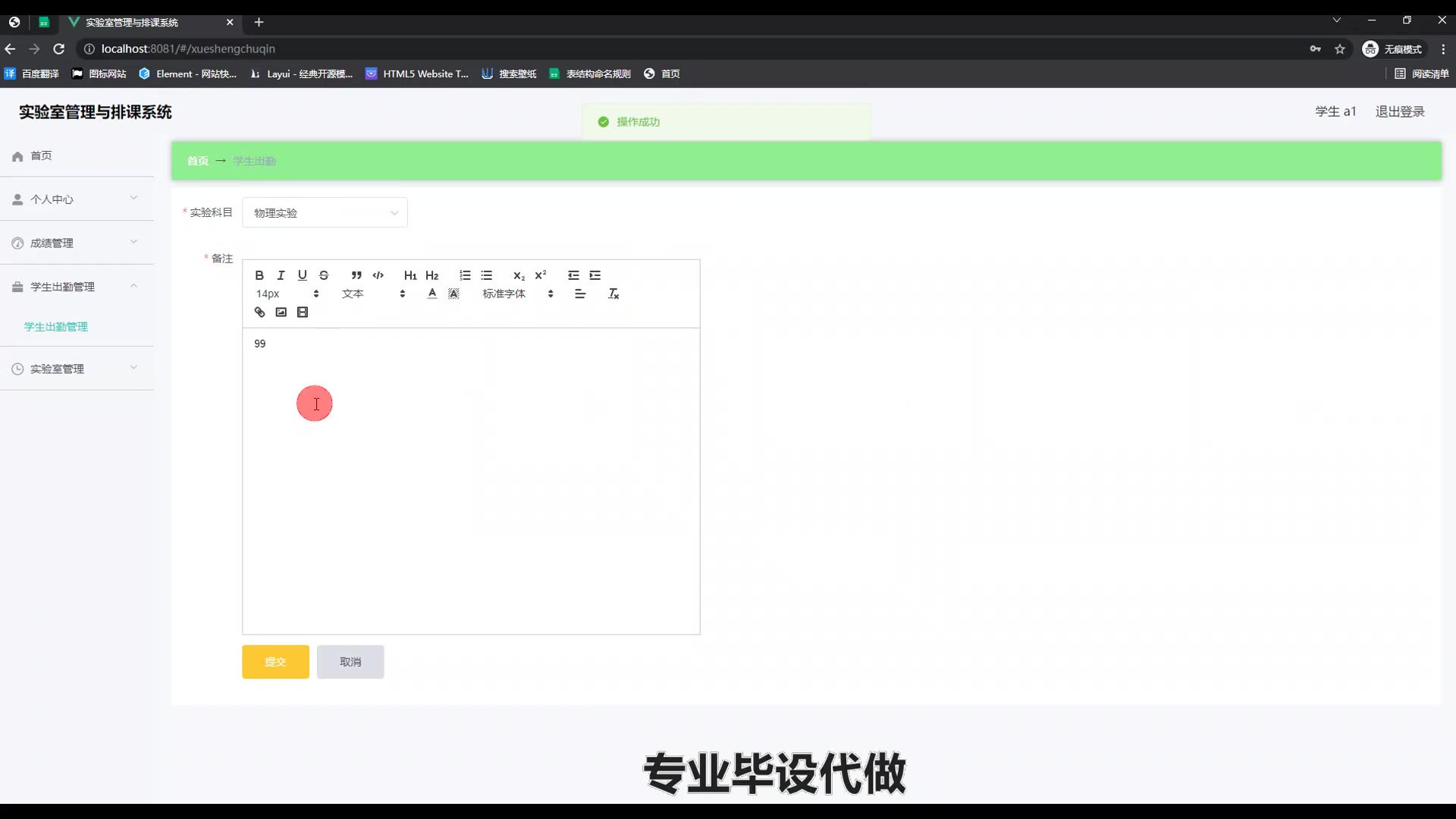Go to 首页 in the sidebar
This screenshot has height=819, width=1456.
click(x=77, y=155)
